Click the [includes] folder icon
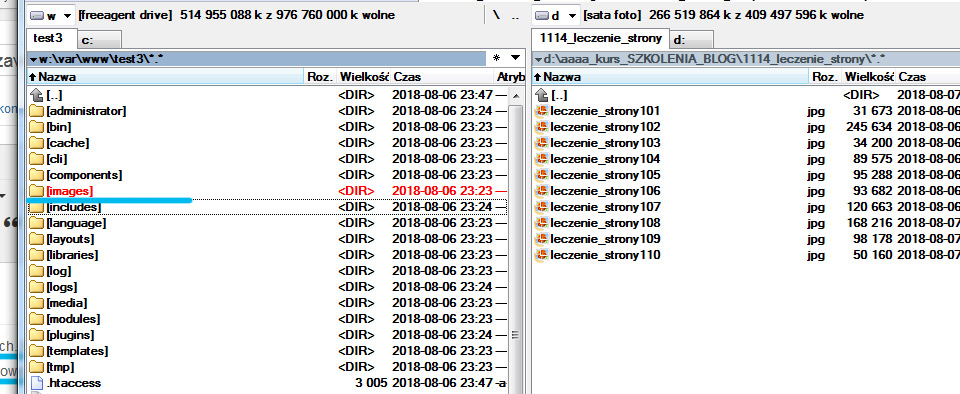Screen dimensions: 960x394 (37, 207)
